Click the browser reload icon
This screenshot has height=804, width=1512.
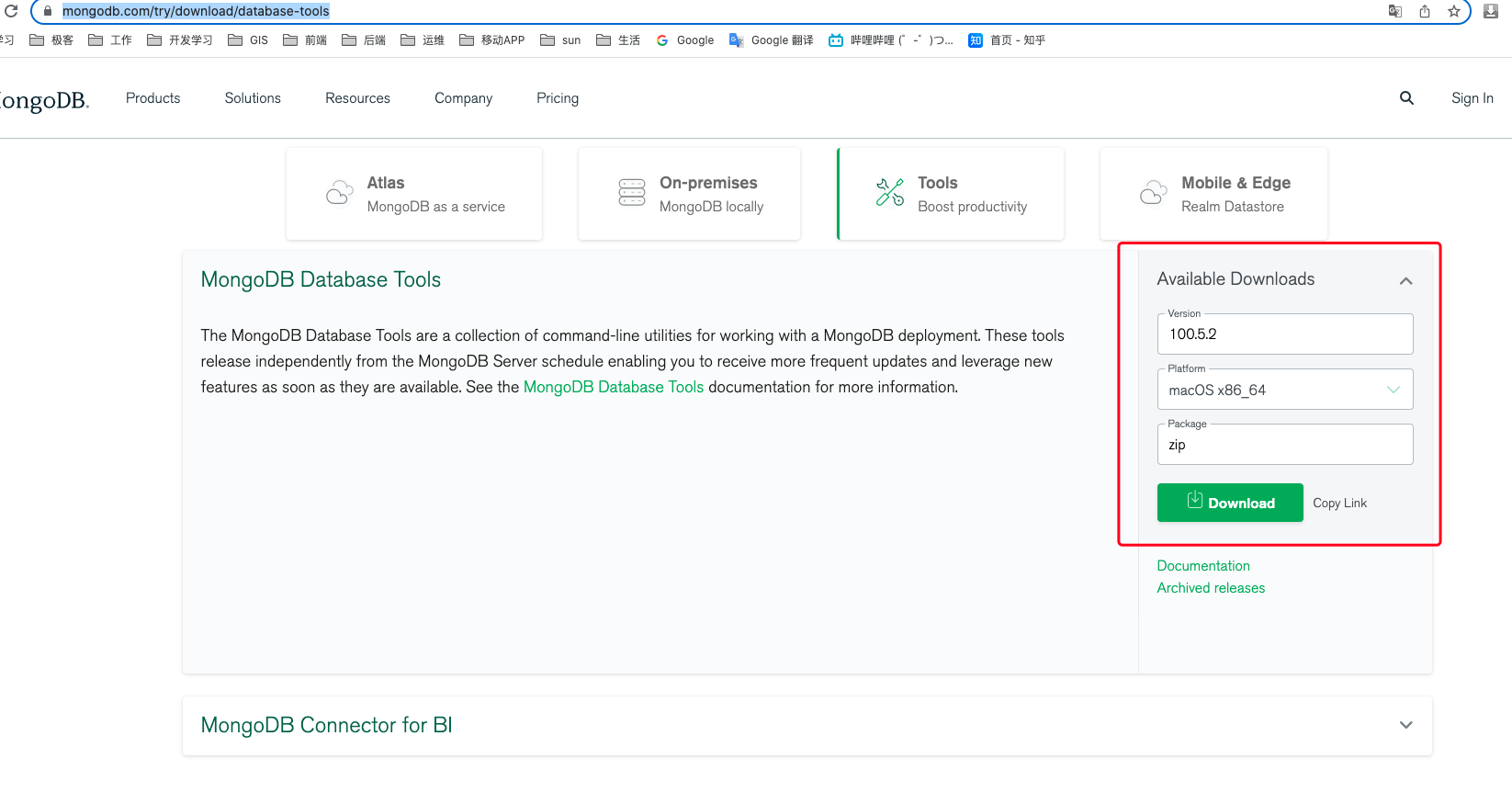(11, 11)
